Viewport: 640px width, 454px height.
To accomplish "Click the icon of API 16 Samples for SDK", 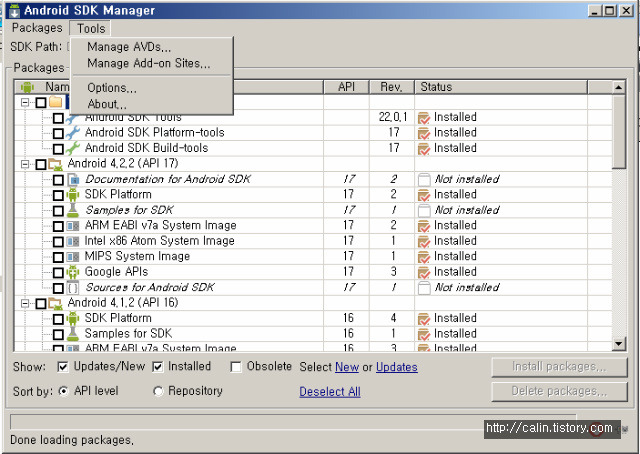I will click(73, 334).
